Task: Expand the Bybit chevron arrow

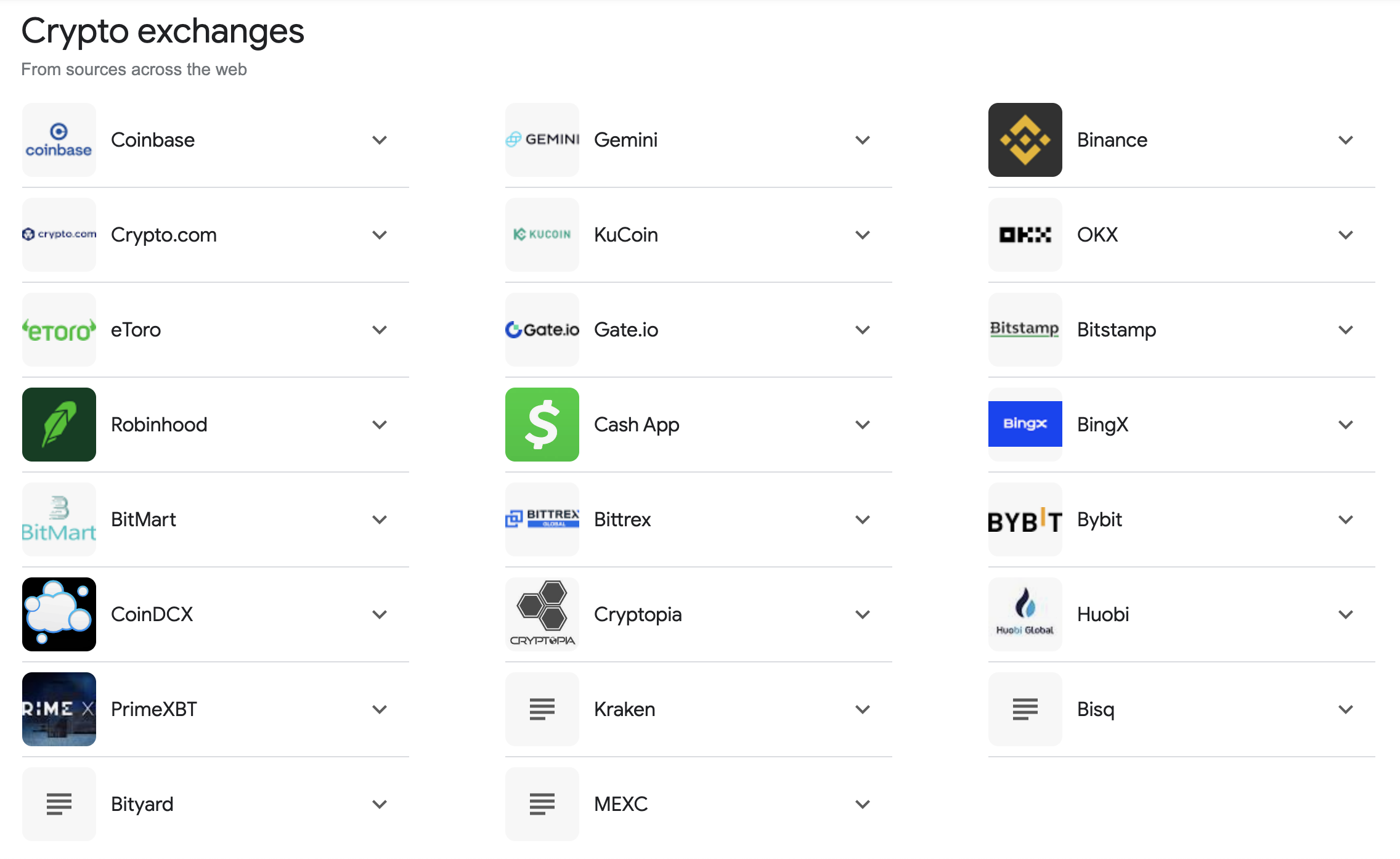Action: pyautogui.click(x=1346, y=520)
